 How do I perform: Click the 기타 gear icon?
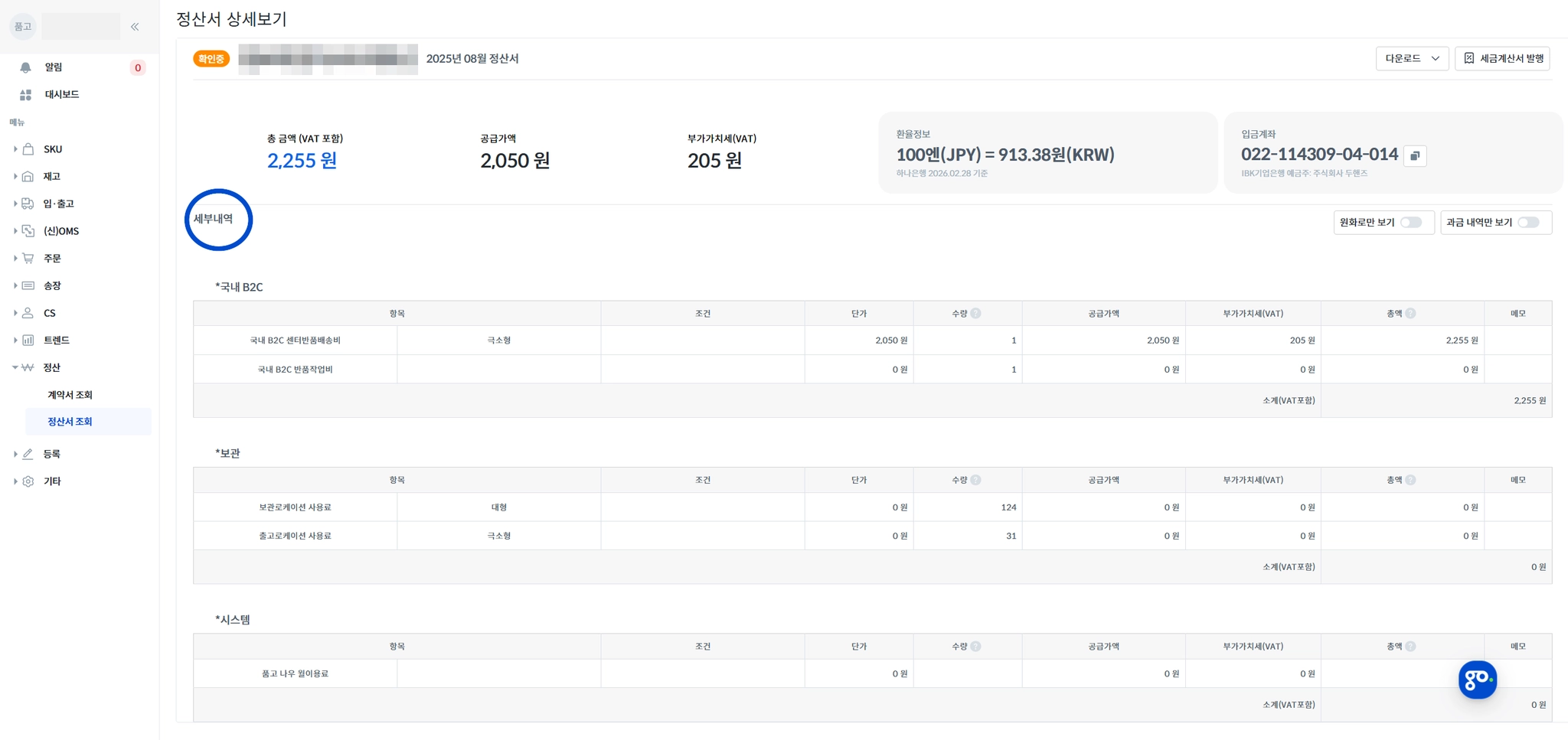pos(28,481)
